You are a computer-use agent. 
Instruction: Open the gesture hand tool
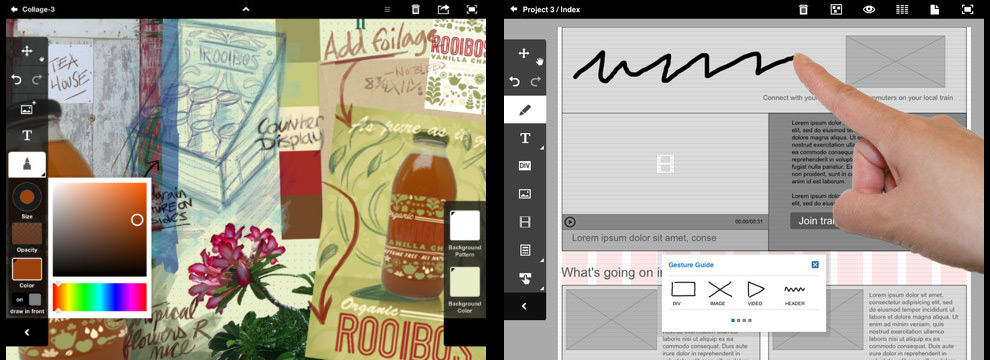[x=525, y=278]
